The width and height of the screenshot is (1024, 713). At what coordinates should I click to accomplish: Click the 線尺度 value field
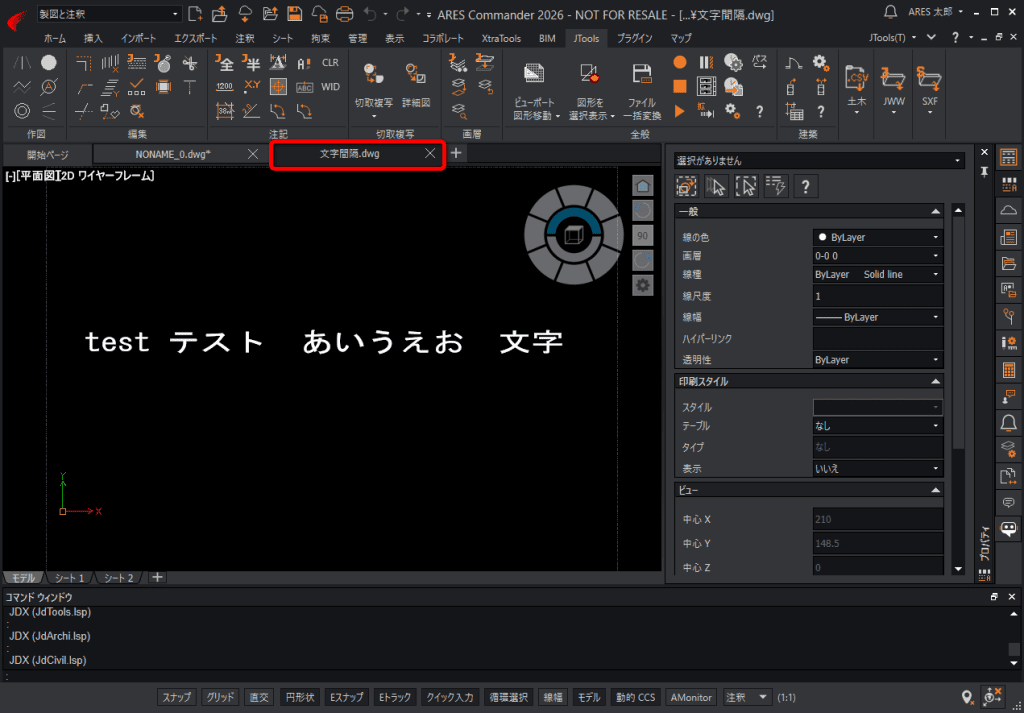tap(878, 296)
